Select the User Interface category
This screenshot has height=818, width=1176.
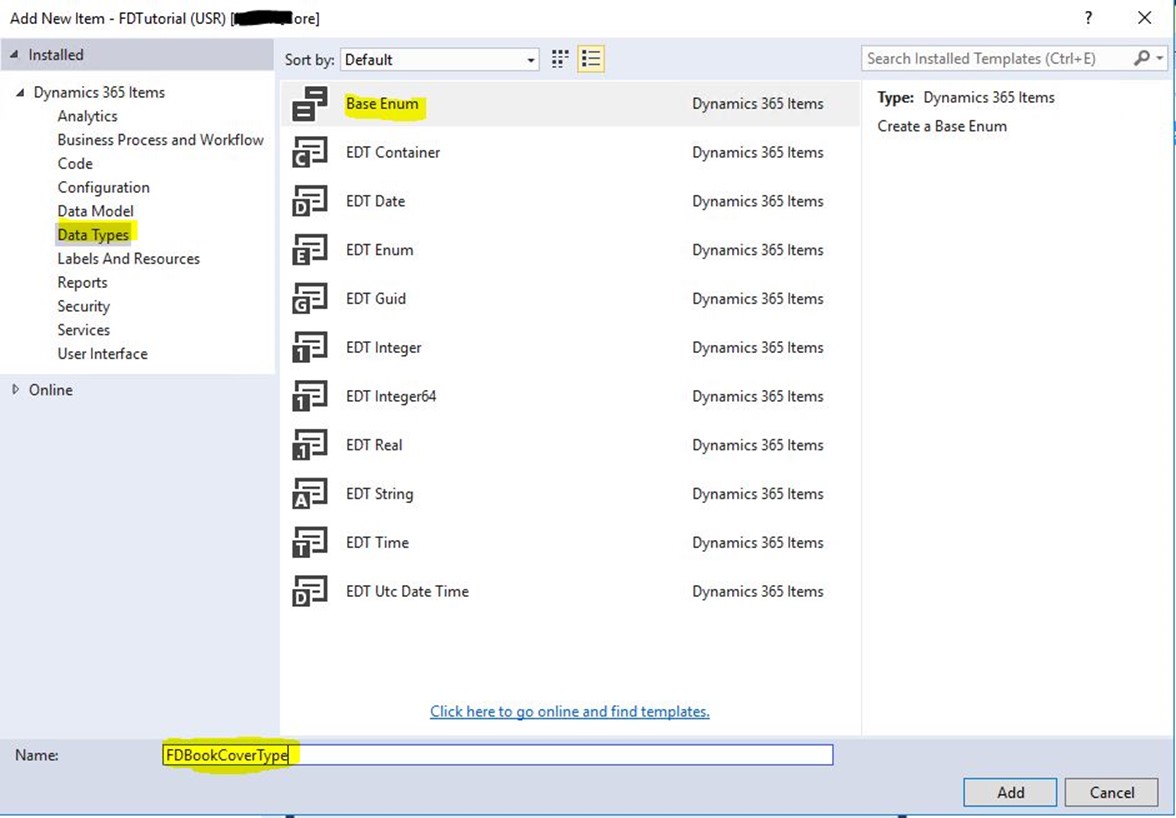pyautogui.click(x=102, y=354)
